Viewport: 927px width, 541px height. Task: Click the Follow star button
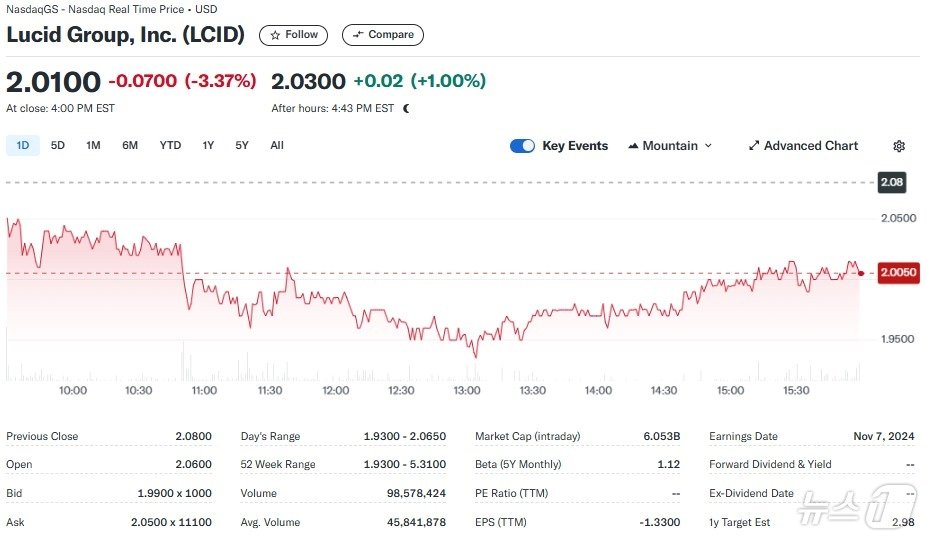[x=293, y=35]
